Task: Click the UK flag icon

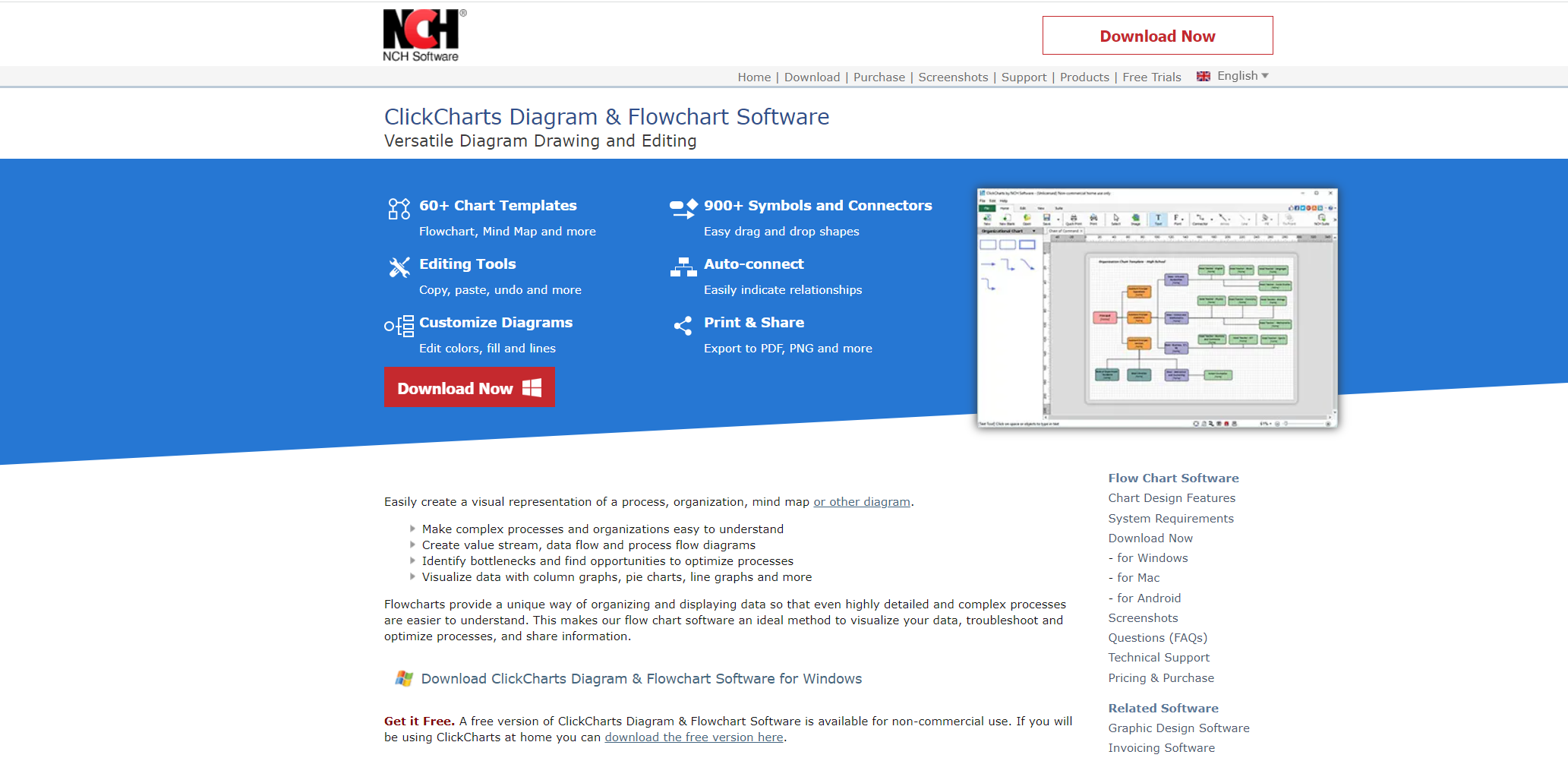Action: 1203,76
